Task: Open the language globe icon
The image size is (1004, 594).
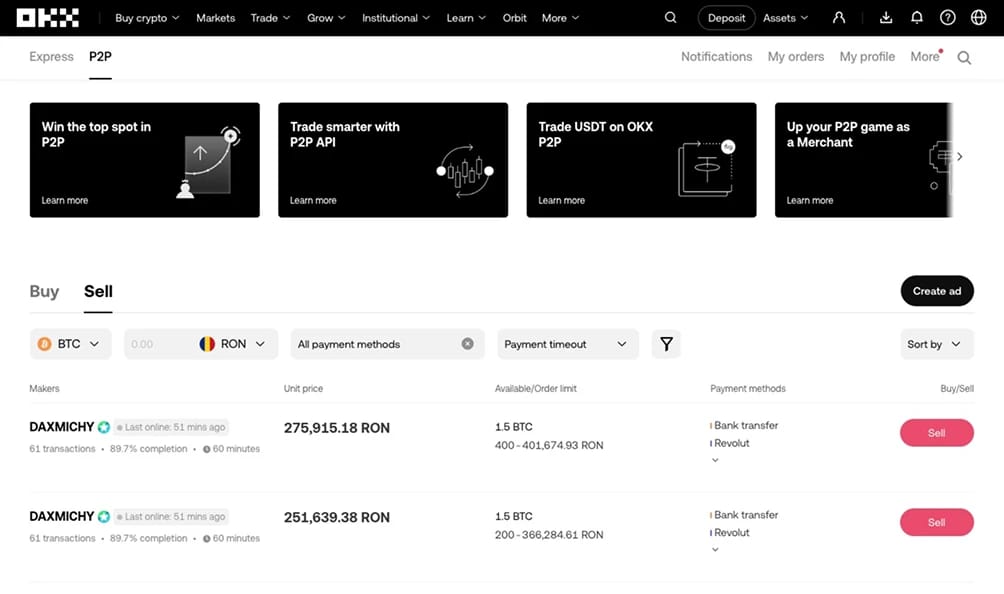Action: (x=978, y=18)
